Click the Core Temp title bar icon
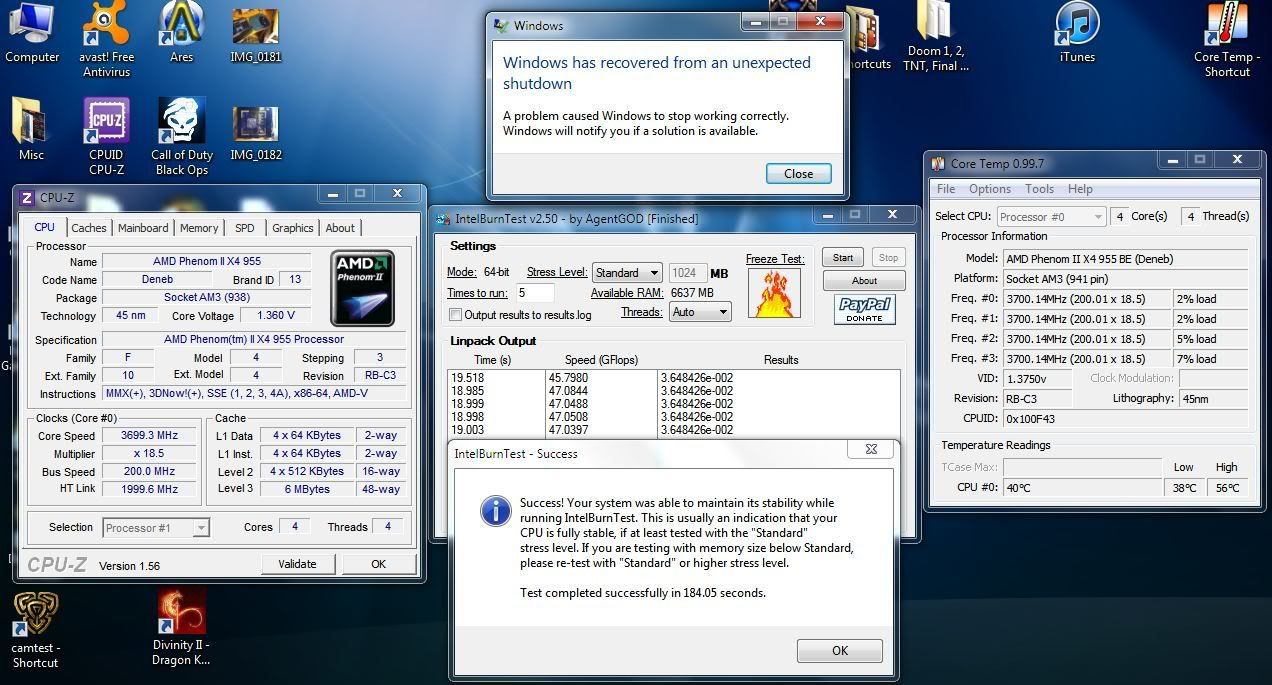This screenshot has width=1272, height=685. 938,164
